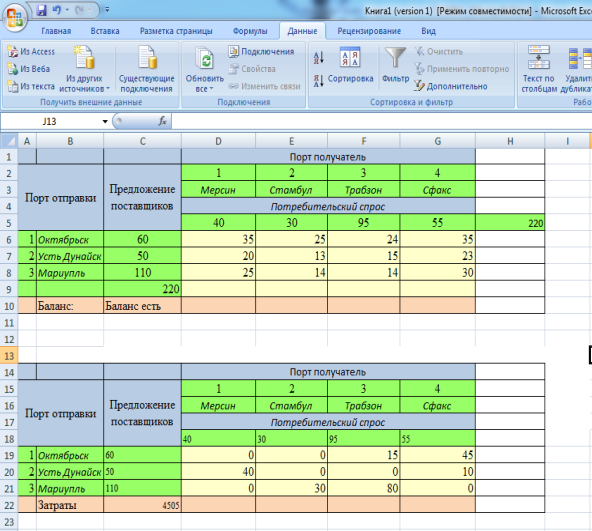Screen dimensions: 592x531
Task: Select cell H5 containing 220
Action: click(x=510, y=223)
